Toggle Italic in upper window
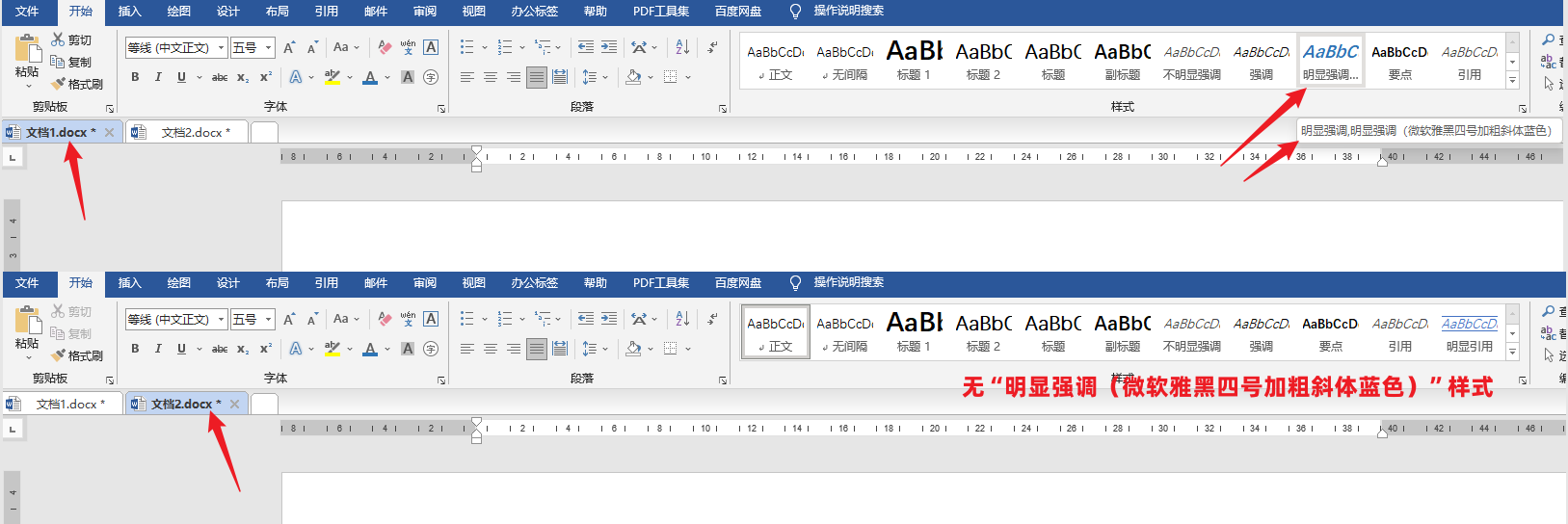1568x524 pixels. (x=158, y=77)
